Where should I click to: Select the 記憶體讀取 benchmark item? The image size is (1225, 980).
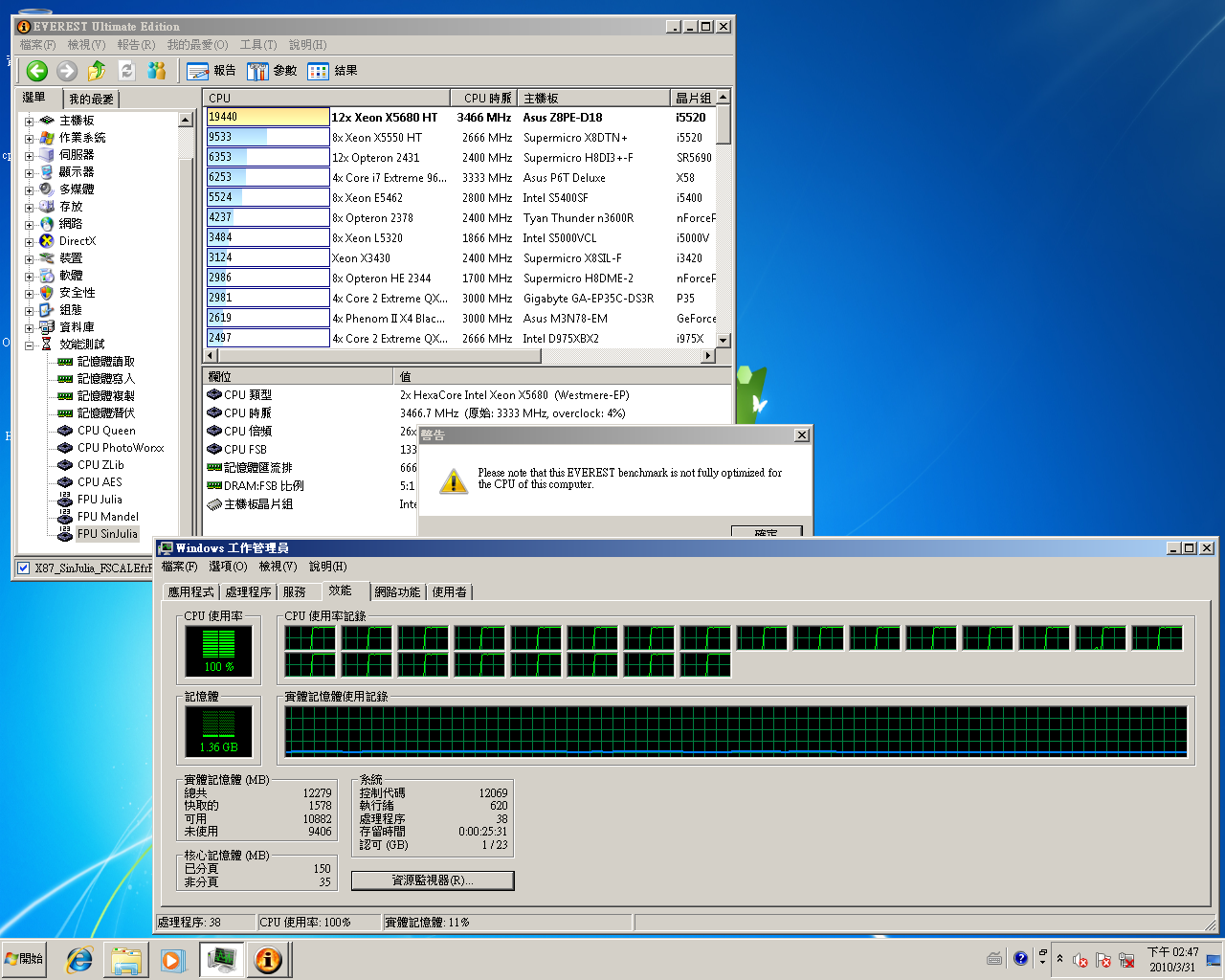point(106,362)
